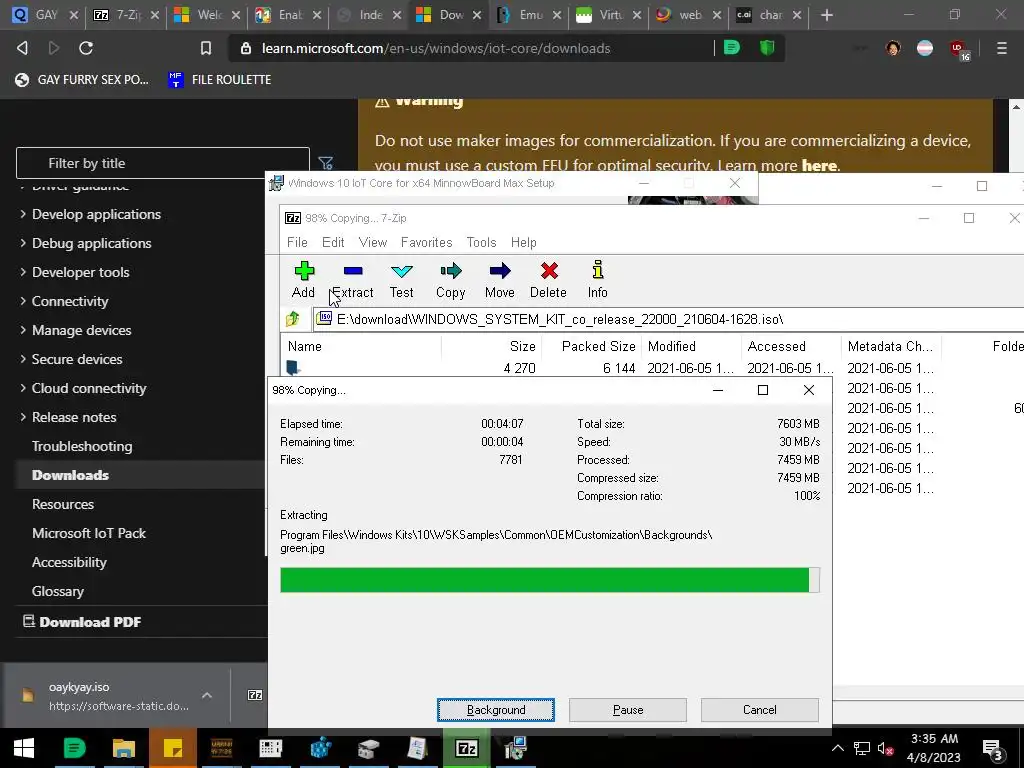Open the Tools menu in 7-Zip

point(481,242)
